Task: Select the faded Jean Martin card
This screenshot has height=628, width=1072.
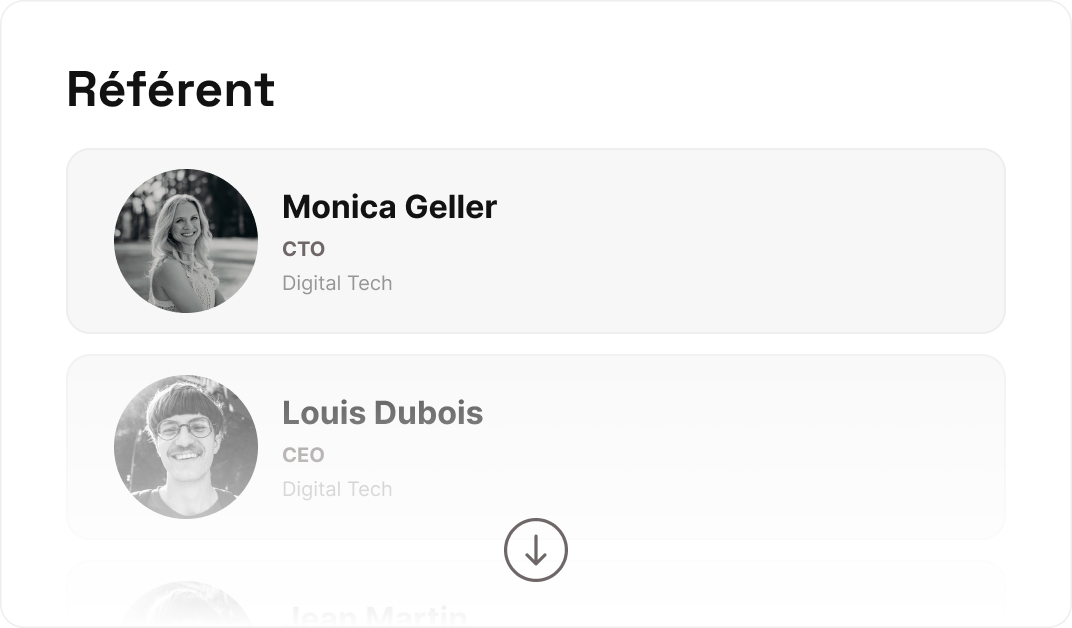Action: [x=535, y=594]
